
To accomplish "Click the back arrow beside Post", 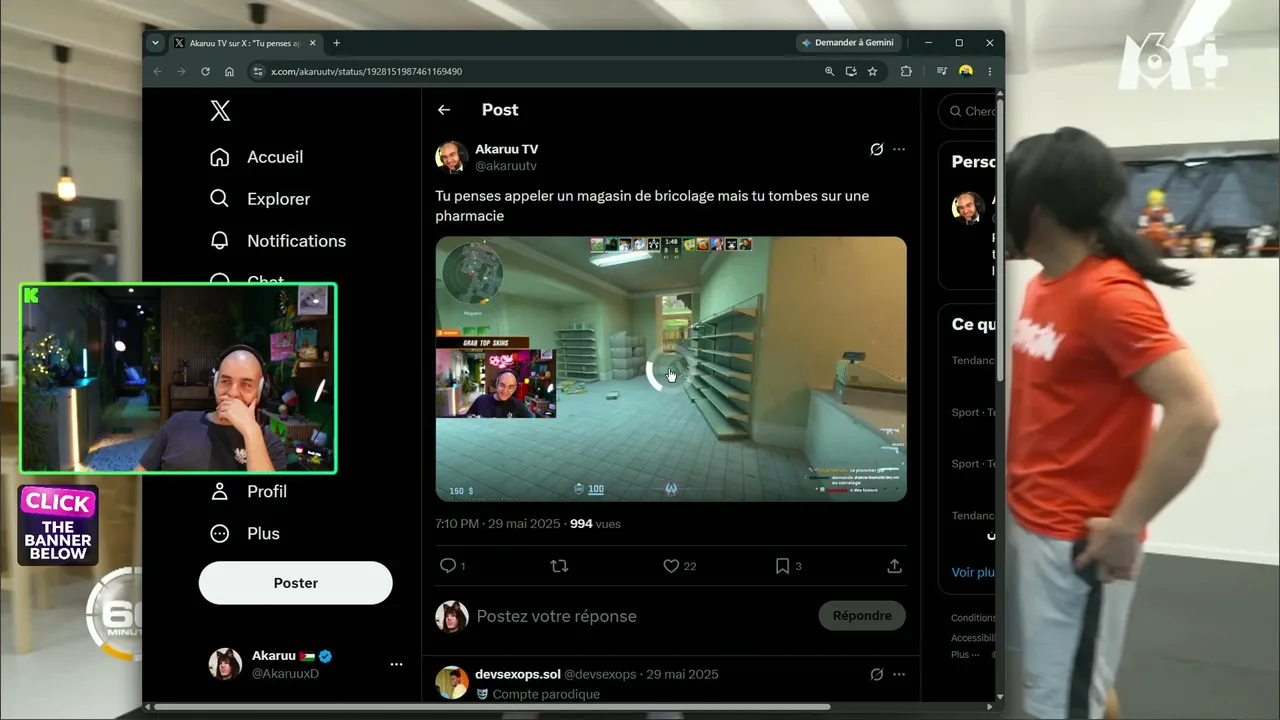I will tap(444, 110).
